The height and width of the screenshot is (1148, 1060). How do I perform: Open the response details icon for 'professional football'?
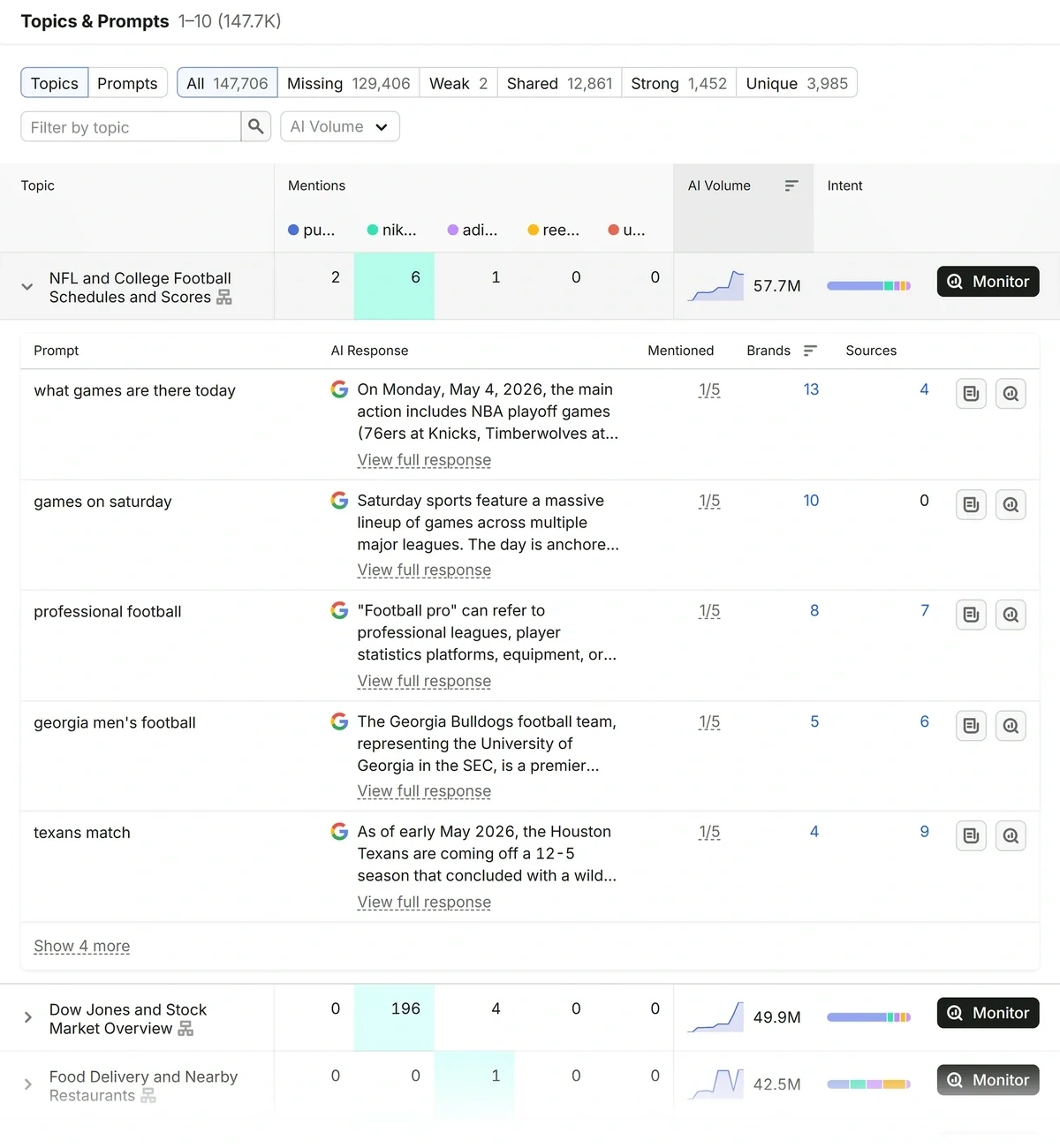971,615
